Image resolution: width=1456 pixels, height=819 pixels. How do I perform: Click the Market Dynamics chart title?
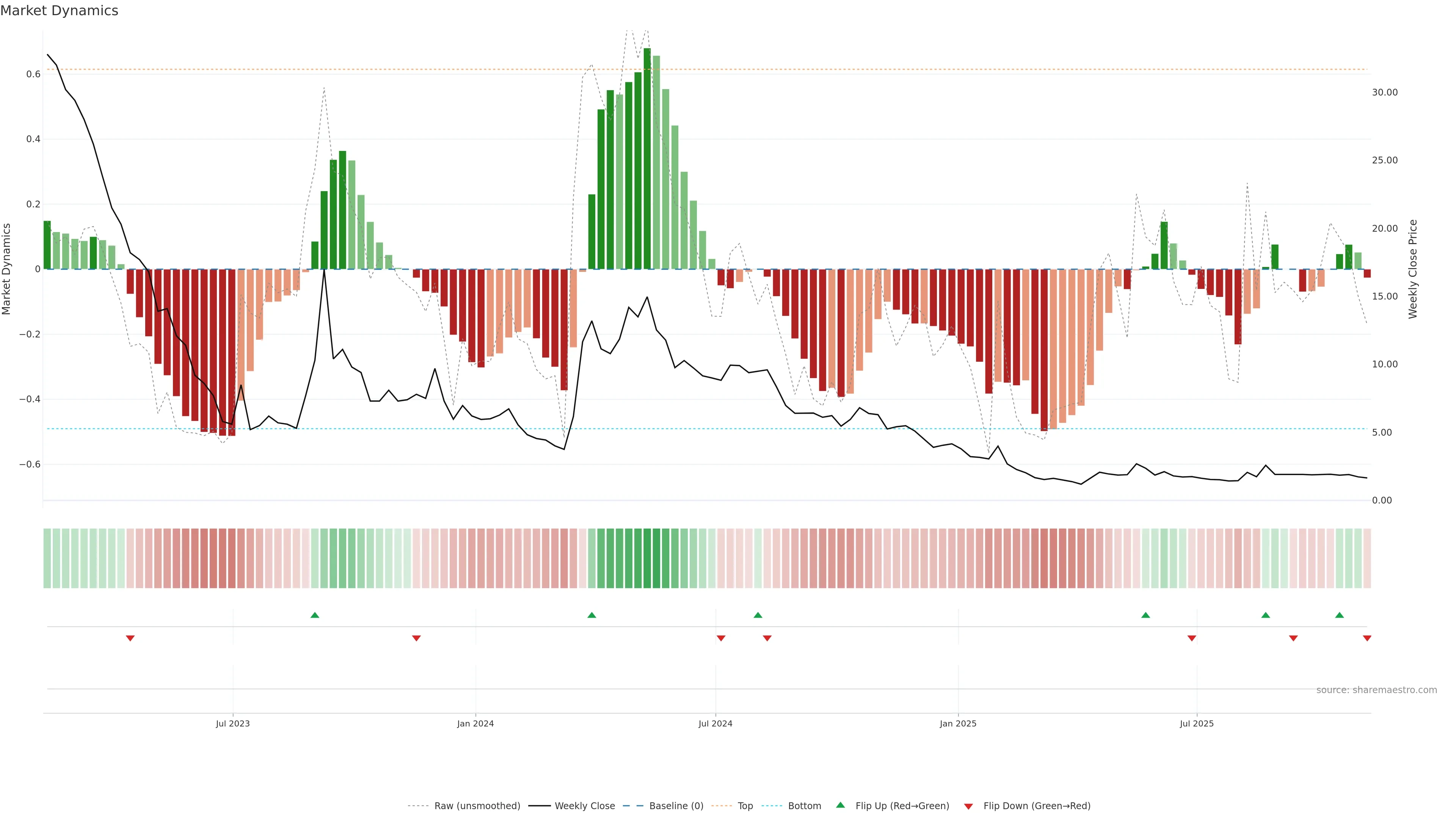pos(60,11)
